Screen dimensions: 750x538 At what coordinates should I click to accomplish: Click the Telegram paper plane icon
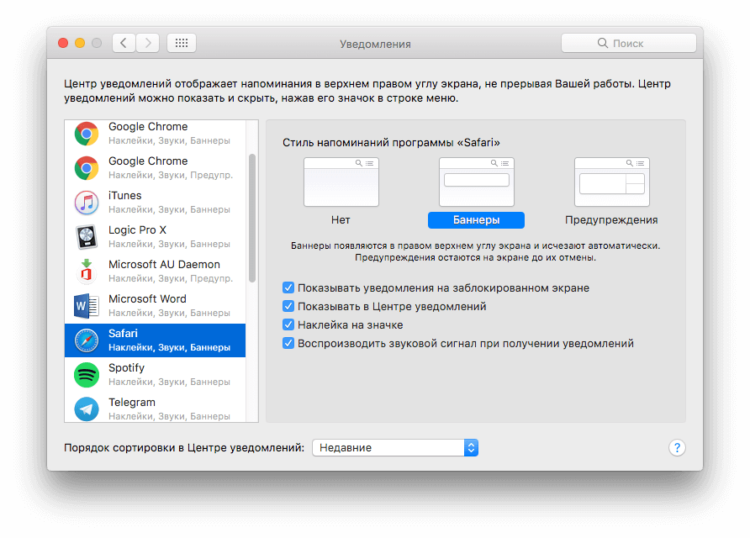click(x=87, y=409)
